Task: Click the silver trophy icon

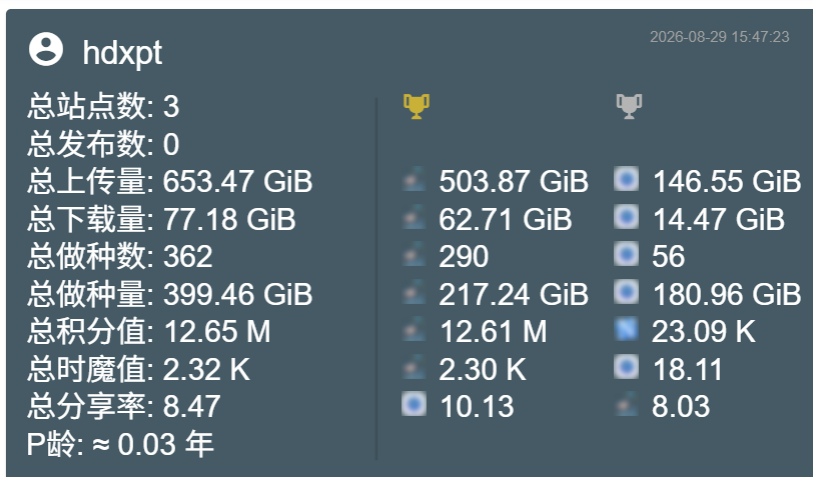Action: [x=629, y=106]
